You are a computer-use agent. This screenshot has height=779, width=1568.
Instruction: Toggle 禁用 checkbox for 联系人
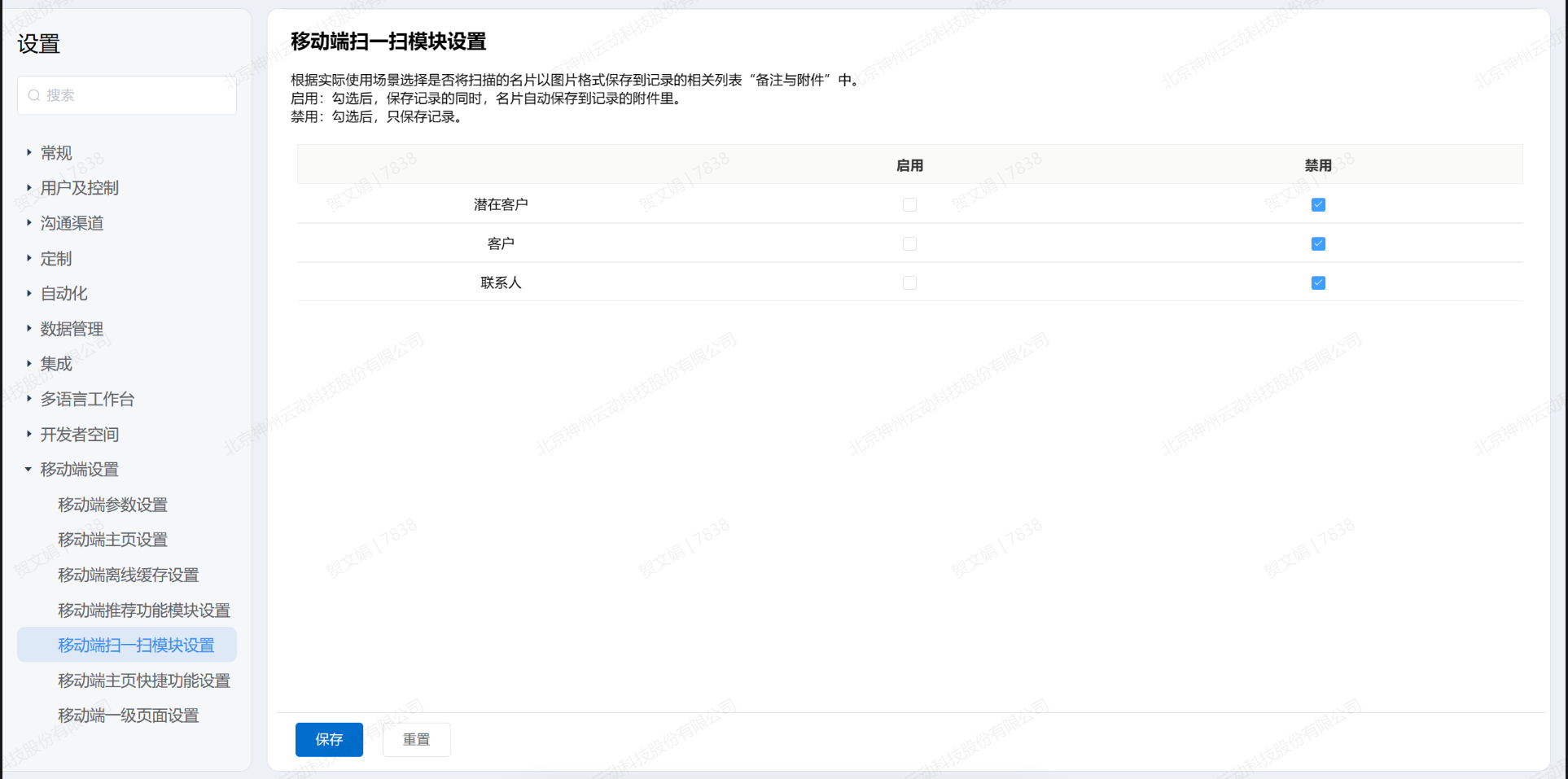[x=1318, y=283]
